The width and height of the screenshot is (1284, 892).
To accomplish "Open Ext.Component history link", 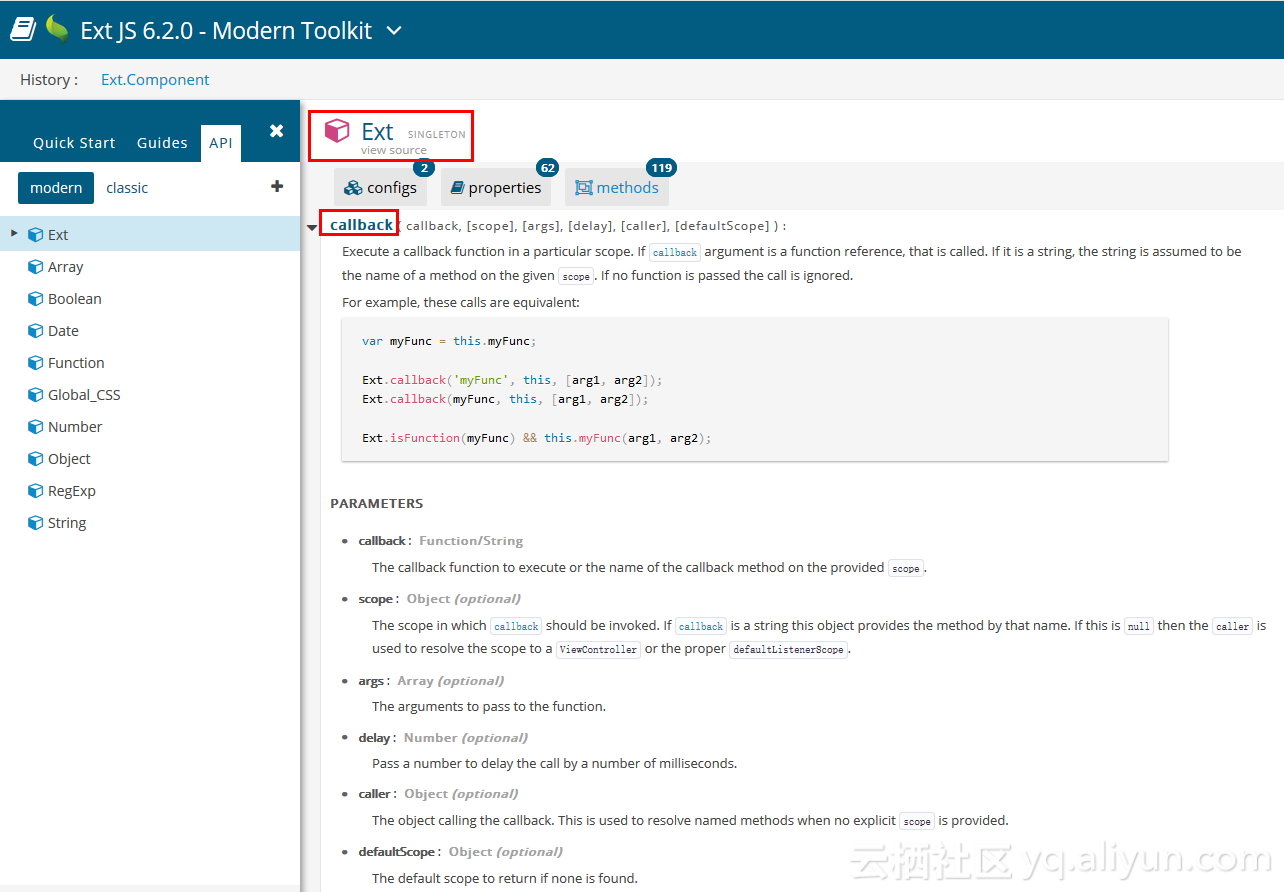I will pos(155,80).
